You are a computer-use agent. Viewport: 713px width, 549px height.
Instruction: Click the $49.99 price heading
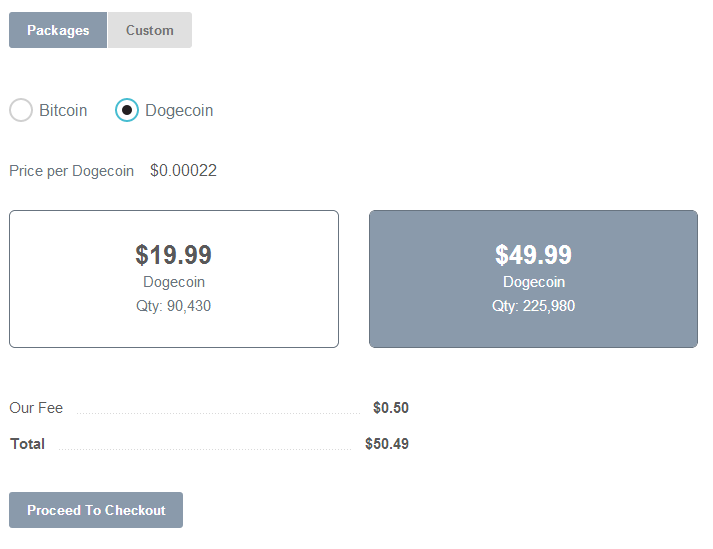pyautogui.click(x=533, y=255)
